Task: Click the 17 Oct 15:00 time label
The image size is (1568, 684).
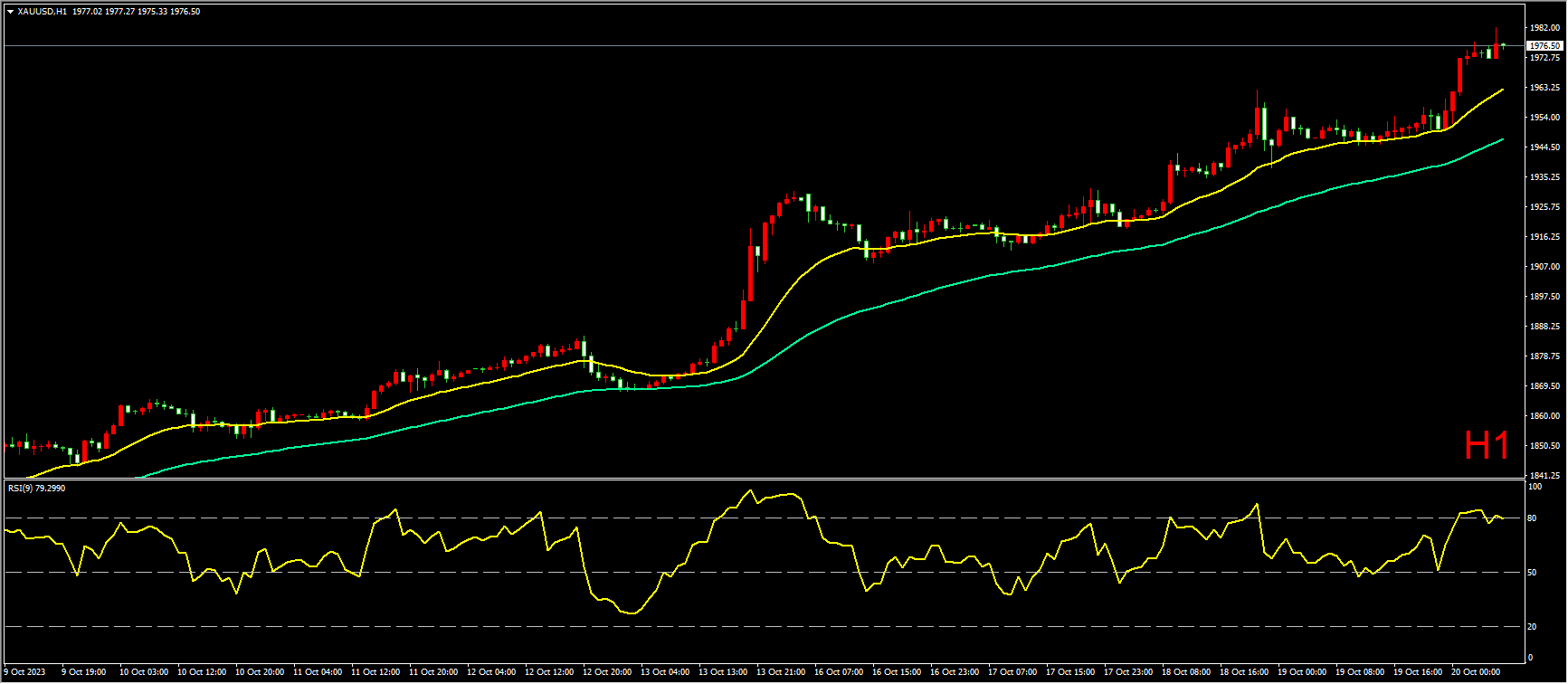Action: (x=1069, y=672)
